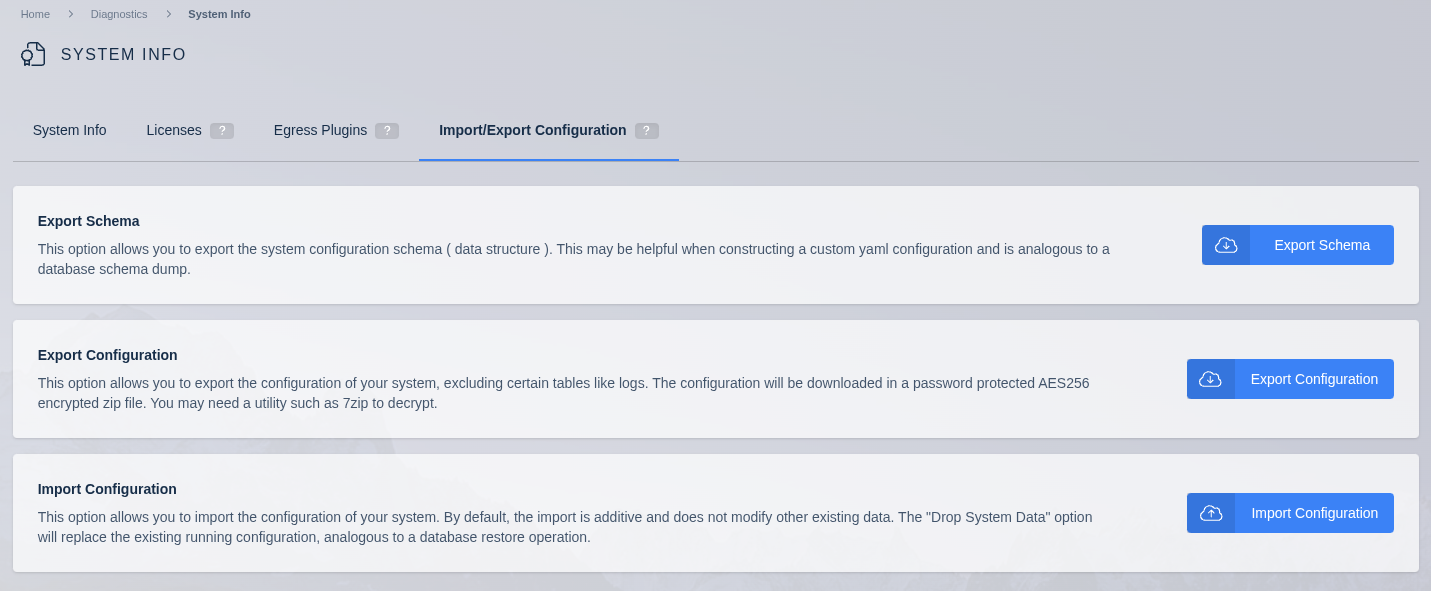Image resolution: width=1431 pixels, height=591 pixels.
Task: Switch to the Egress Plugins tab
Action: click(319, 130)
